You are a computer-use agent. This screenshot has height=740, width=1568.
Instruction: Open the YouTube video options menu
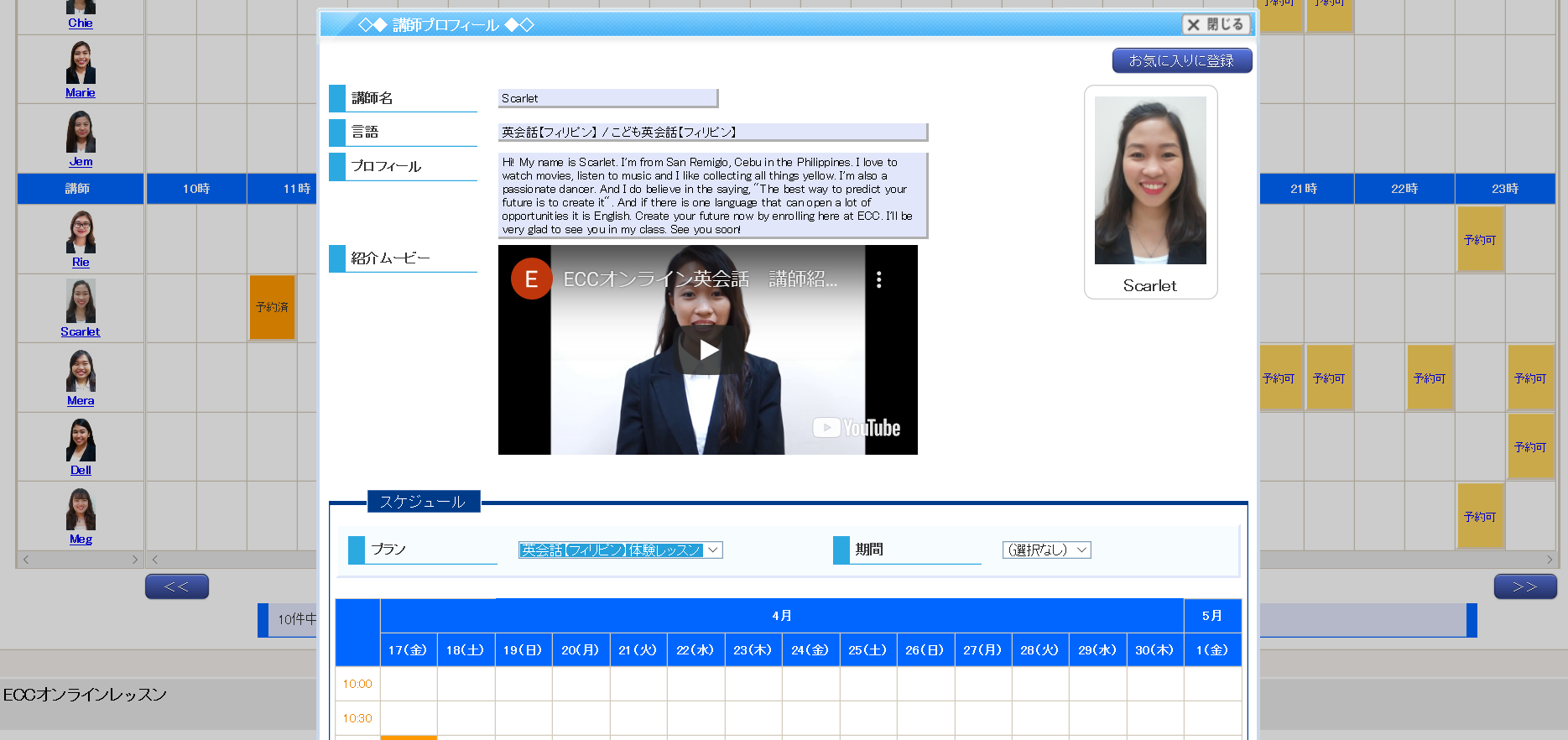pos(878,279)
